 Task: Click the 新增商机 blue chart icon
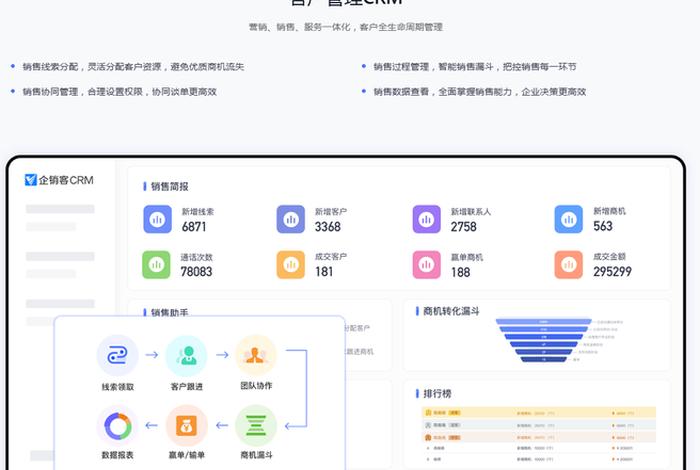569,219
